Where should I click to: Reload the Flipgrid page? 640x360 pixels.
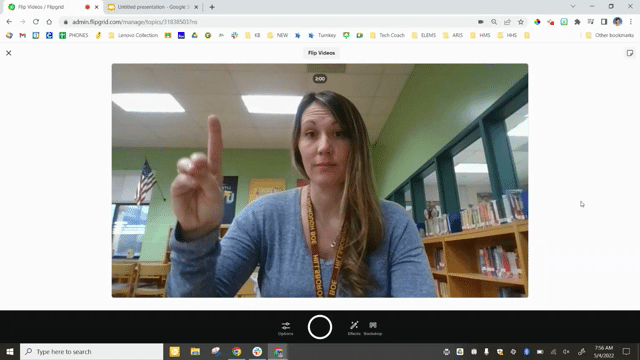[36, 22]
